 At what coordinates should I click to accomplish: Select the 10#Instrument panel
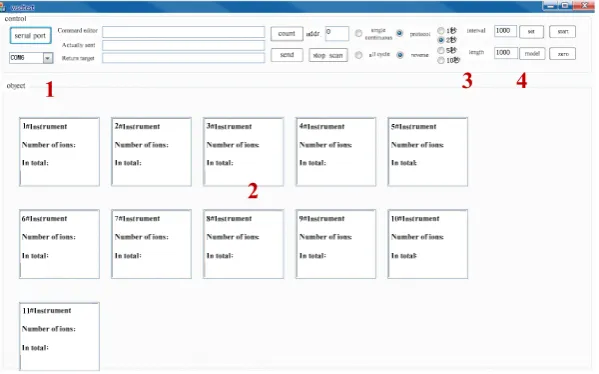pyautogui.click(x=428, y=244)
